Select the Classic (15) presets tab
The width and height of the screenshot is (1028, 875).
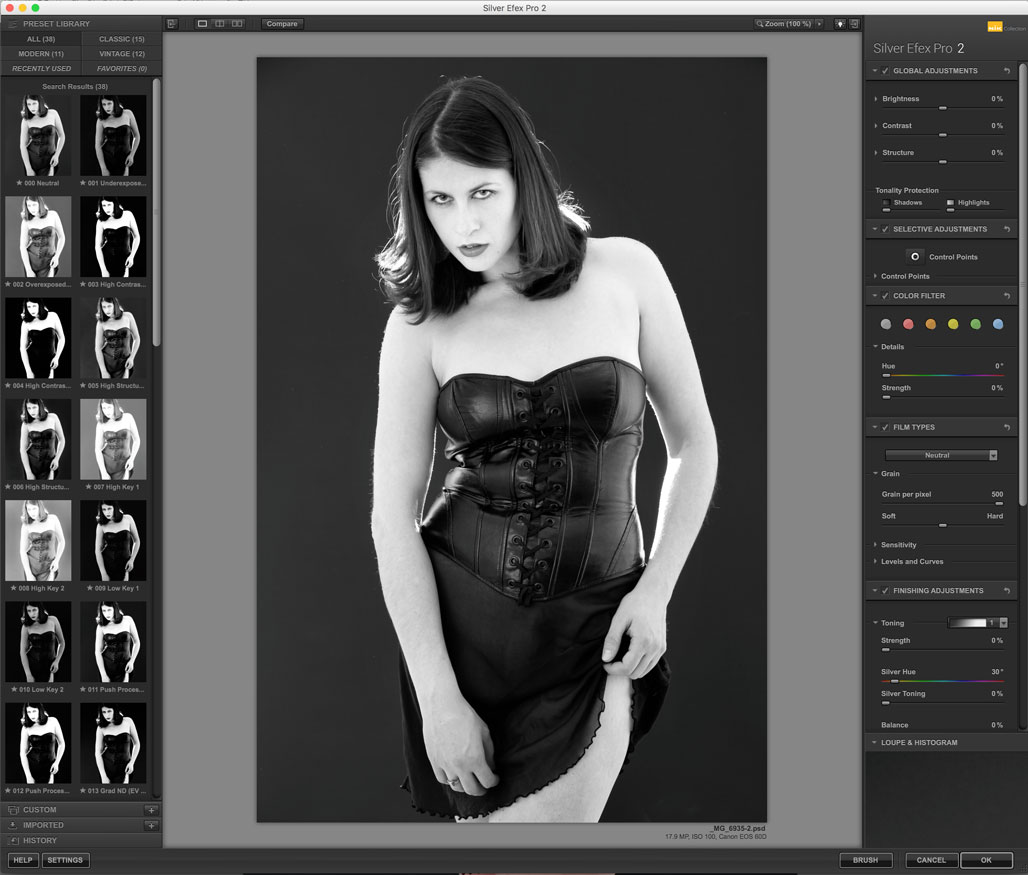[121, 39]
